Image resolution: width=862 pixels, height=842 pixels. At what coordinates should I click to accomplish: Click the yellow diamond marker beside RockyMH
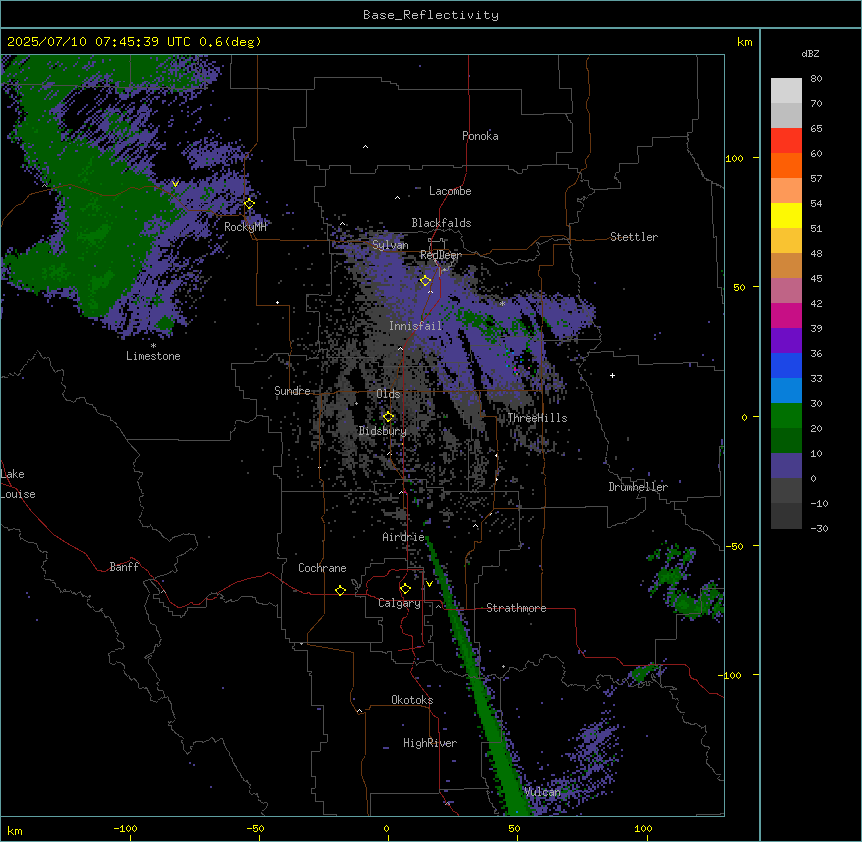tap(249, 204)
